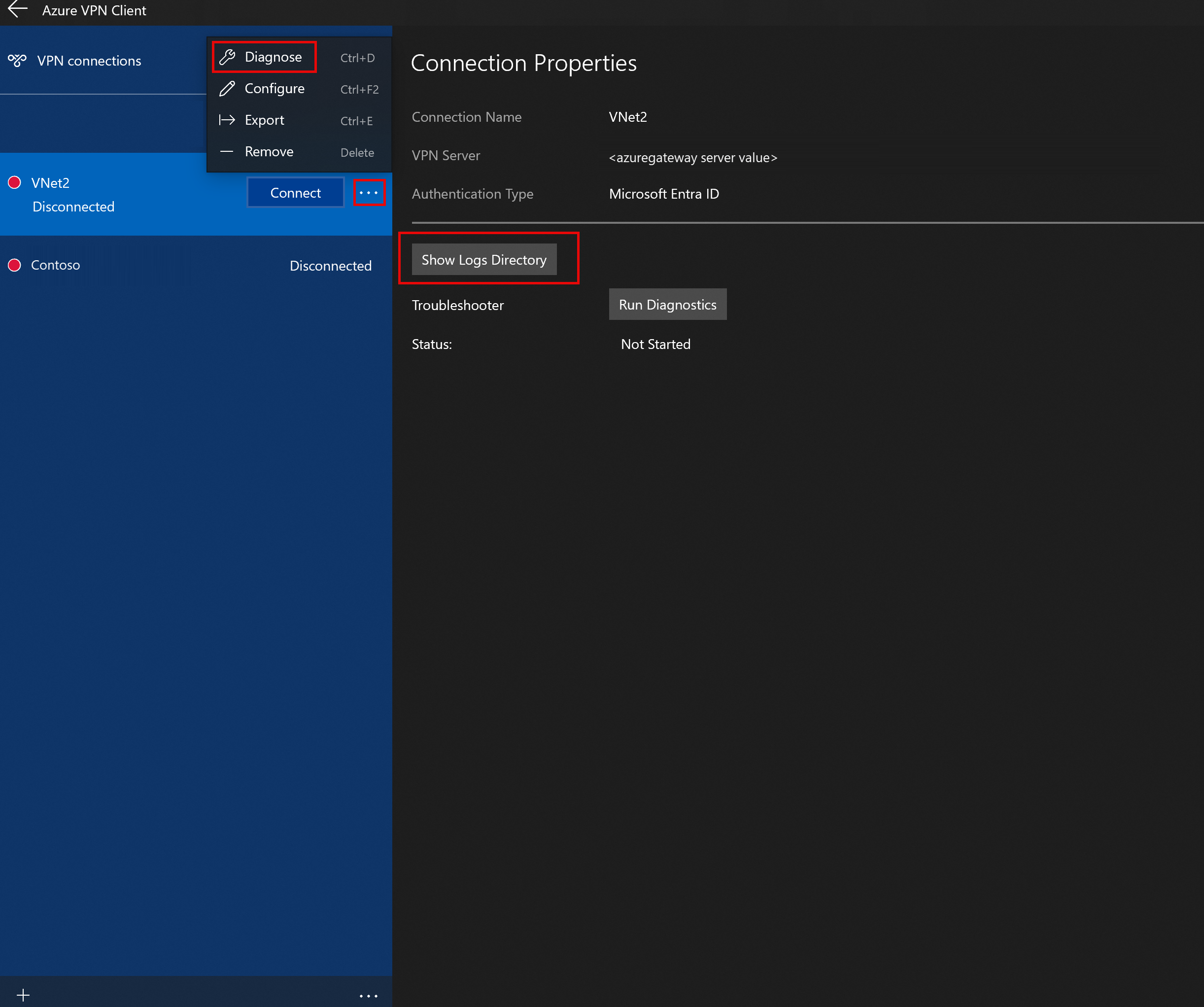This screenshot has width=1204, height=1007.
Task: Click the Export arrow icon
Action: click(227, 120)
